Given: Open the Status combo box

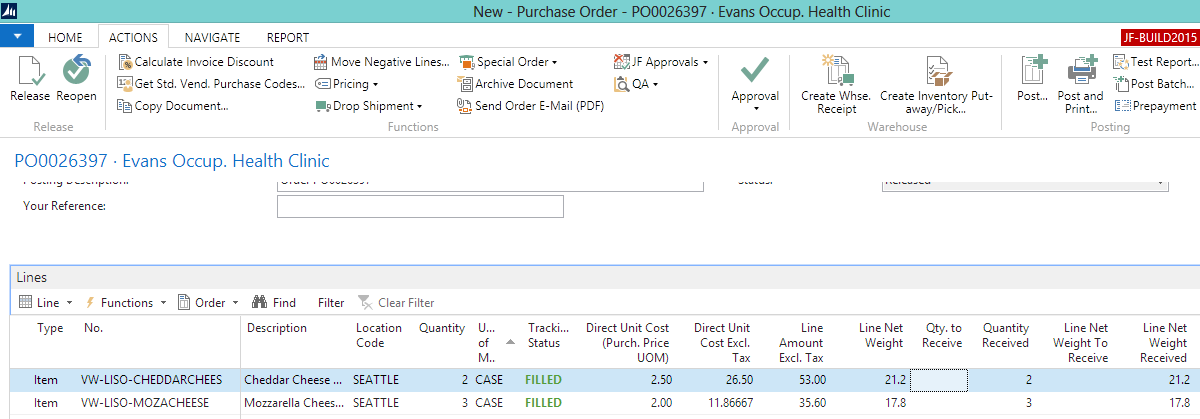Looking at the screenshot, I should (1024, 182).
